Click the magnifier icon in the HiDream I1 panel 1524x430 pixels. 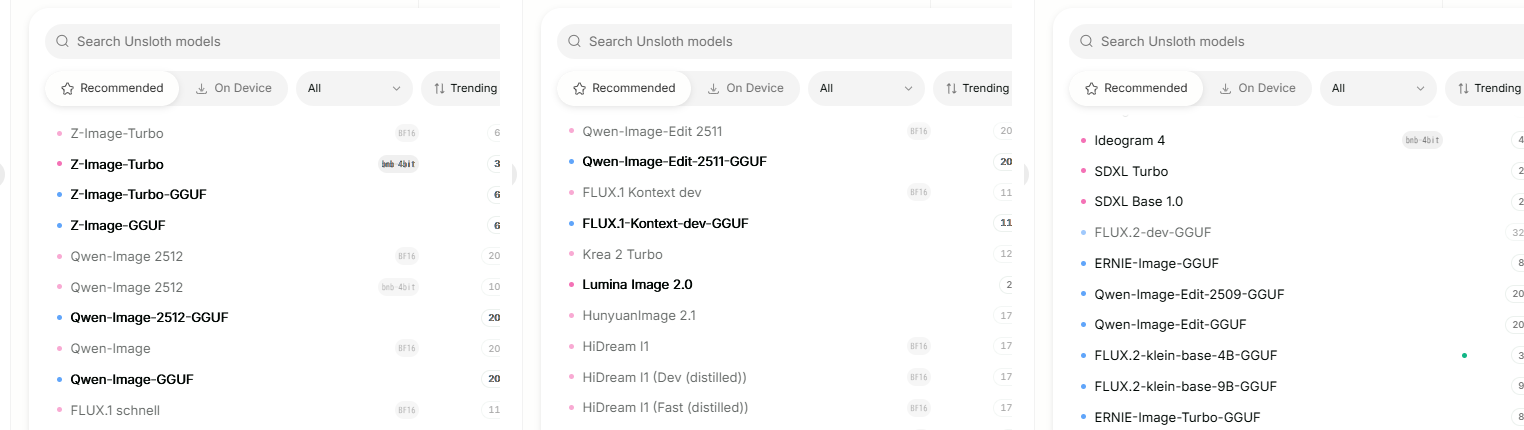(574, 41)
